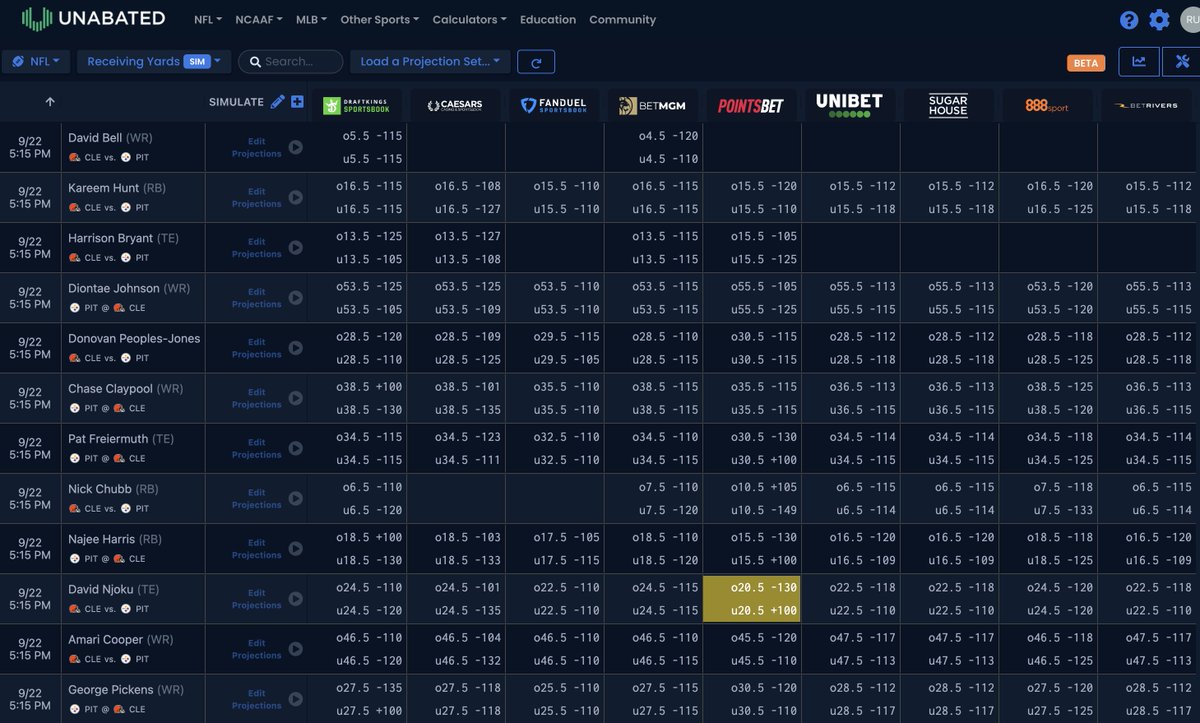This screenshot has height=723, width=1200.
Task: Run simulation play button for Amari Cooper
Action: (295, 649)
